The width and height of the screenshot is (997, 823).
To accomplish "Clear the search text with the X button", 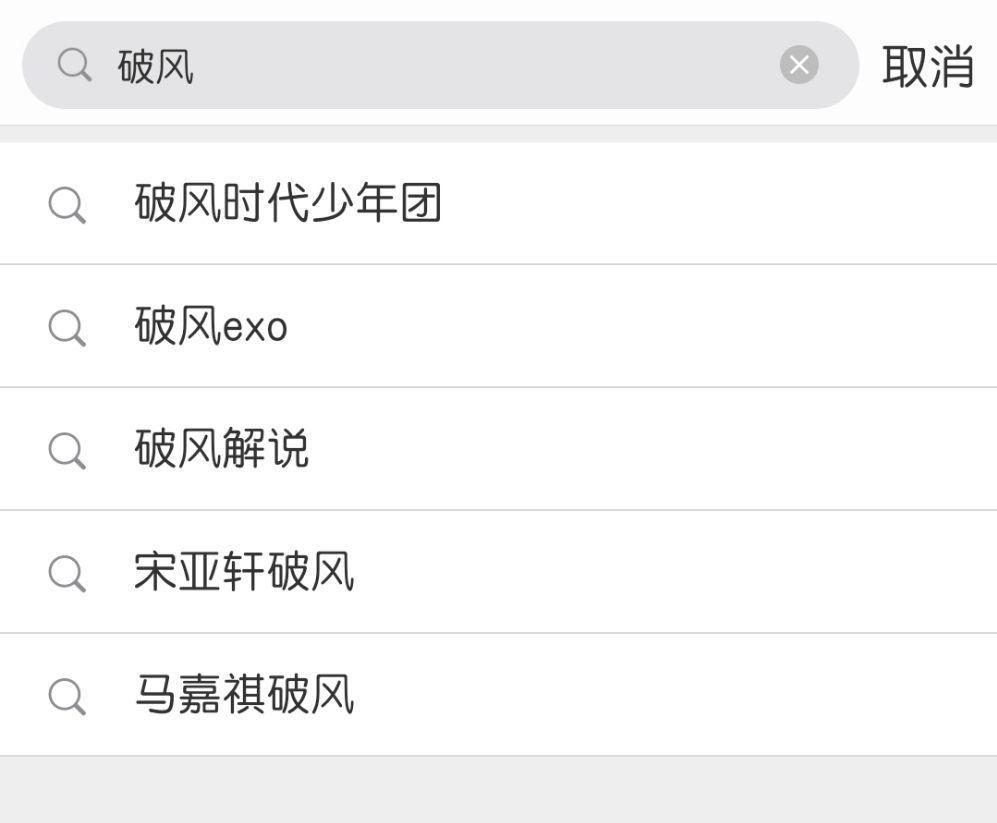I will pos(798,66).
